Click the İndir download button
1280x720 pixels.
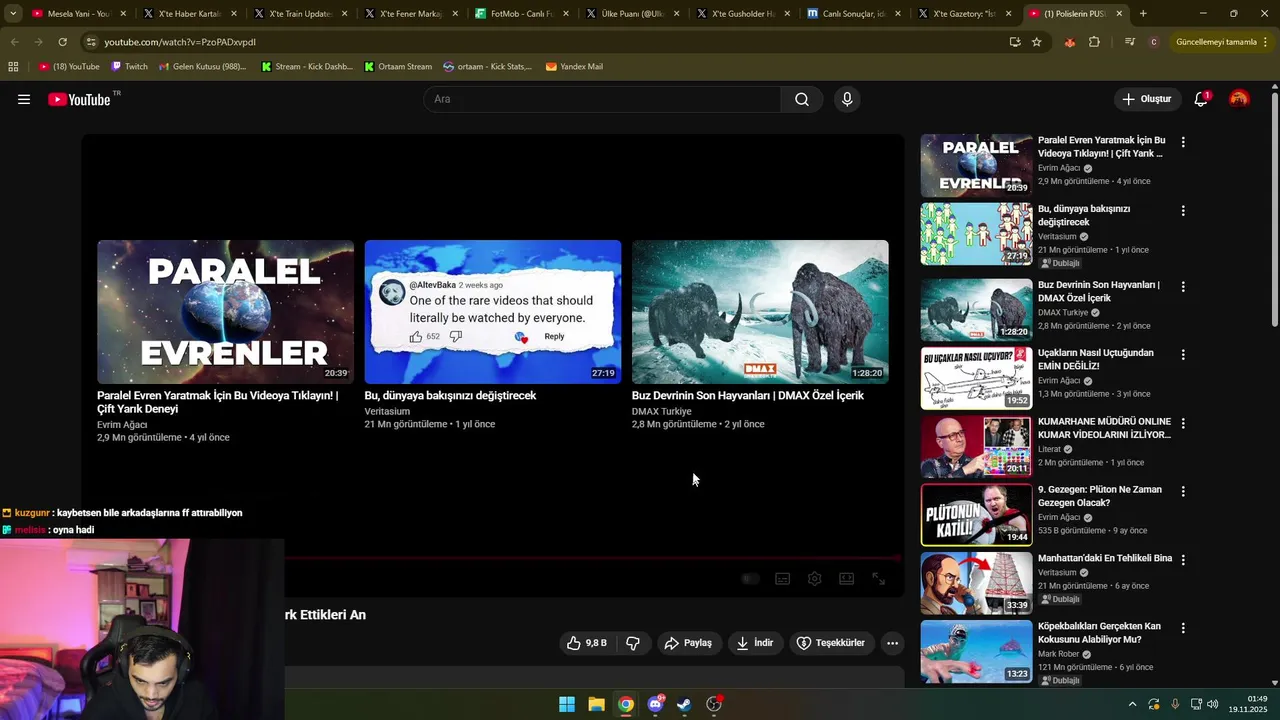pyautogui.click(x=755, y=643)
